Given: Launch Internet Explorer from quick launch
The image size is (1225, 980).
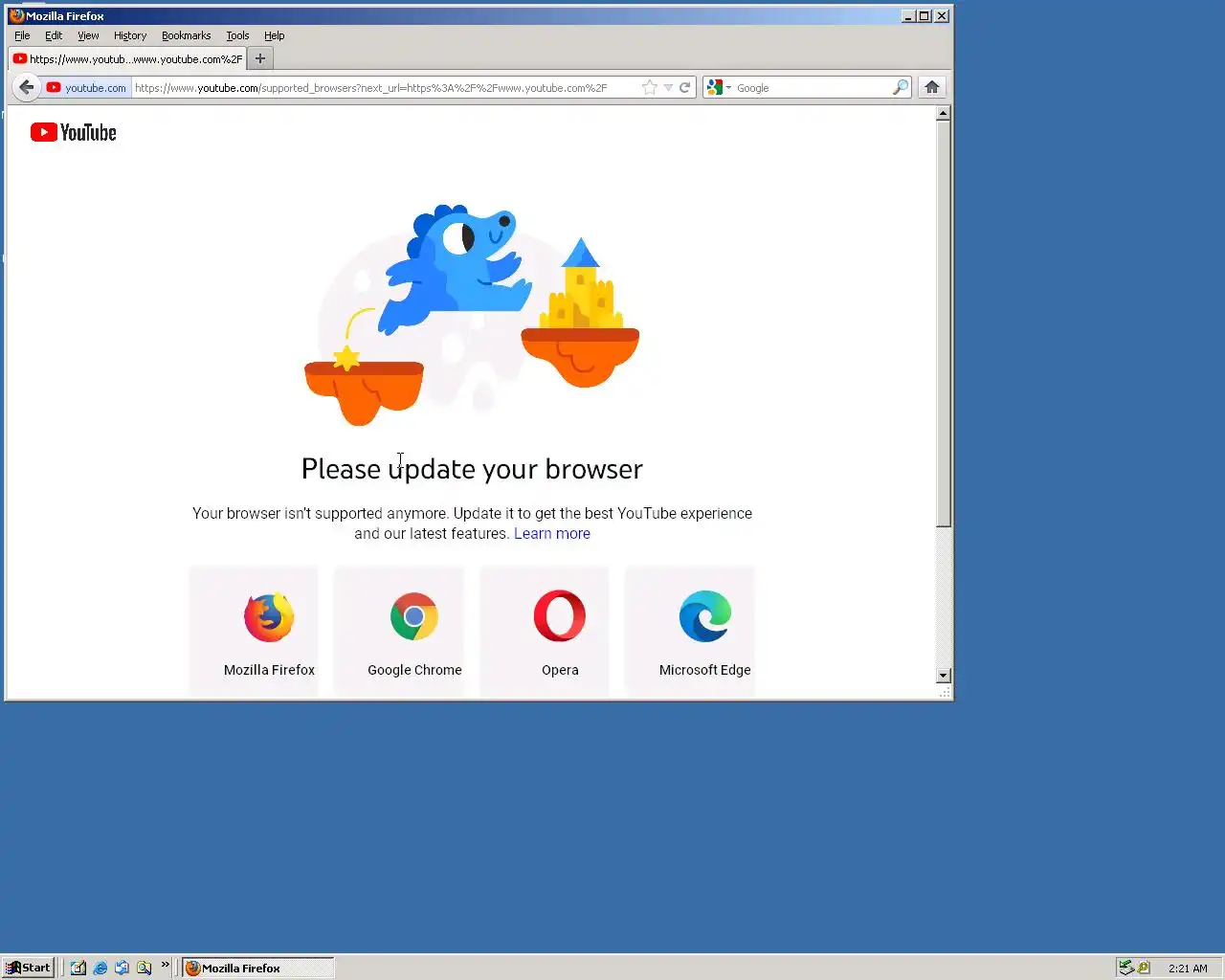Looking at the screenshot, I should [x=100, y=968].
